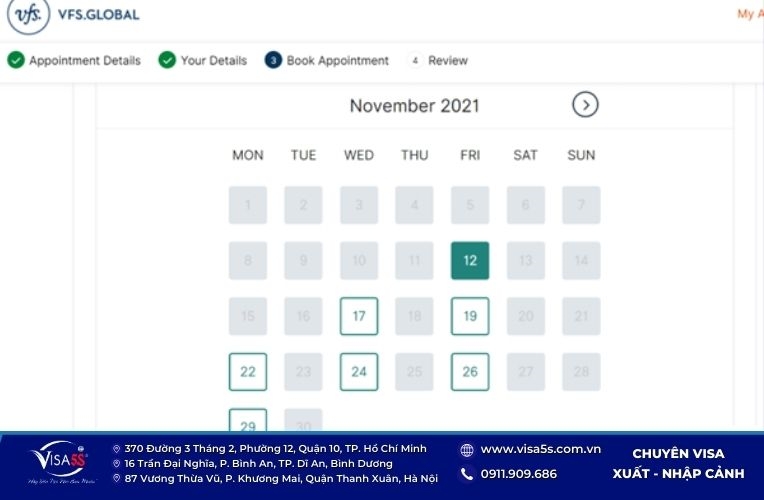Click the phone icon beside hotline number
Viewport: 764px width, 500px height.
(467, 474)
